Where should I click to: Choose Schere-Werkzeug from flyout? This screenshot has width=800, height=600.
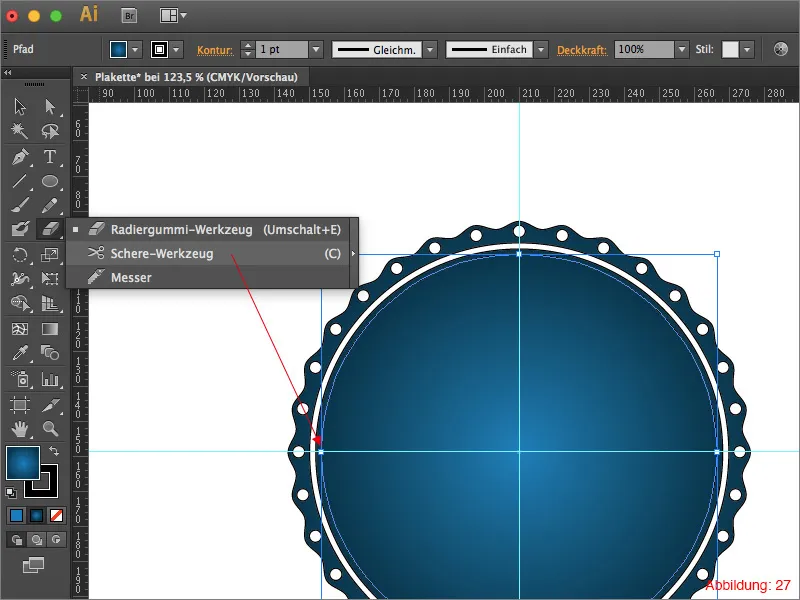point(208,254)
